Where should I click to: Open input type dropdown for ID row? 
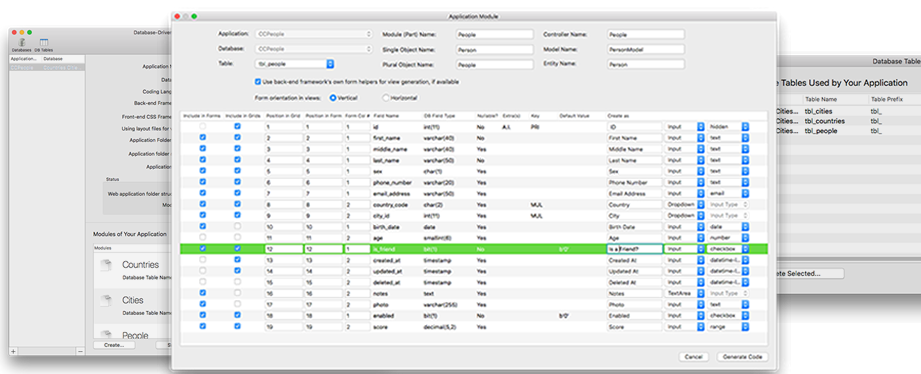click(x=728, y=126)
